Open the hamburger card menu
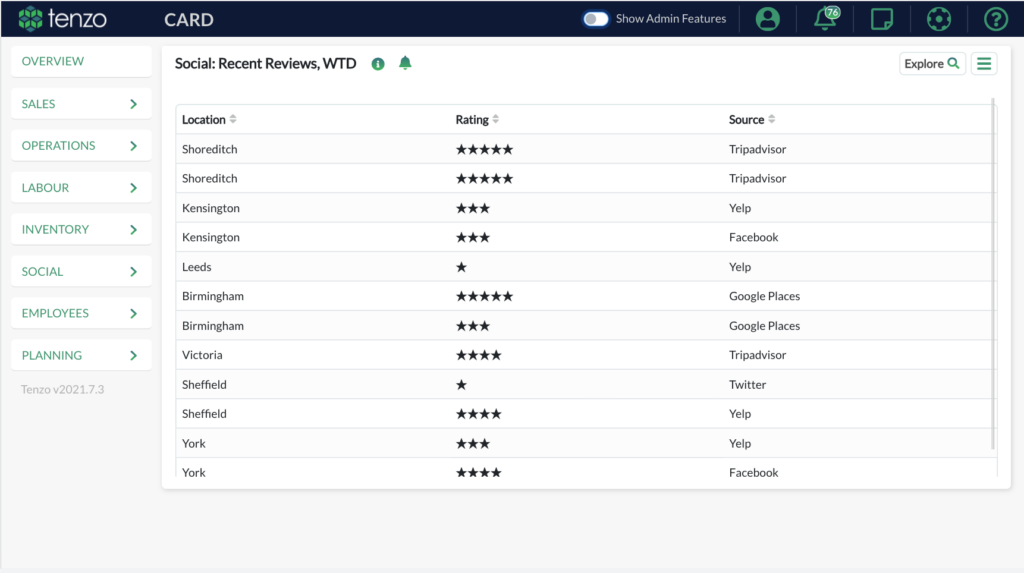The width and height of the screenshot is (1024, 573). pyautogui.click(x=984, y=63)
